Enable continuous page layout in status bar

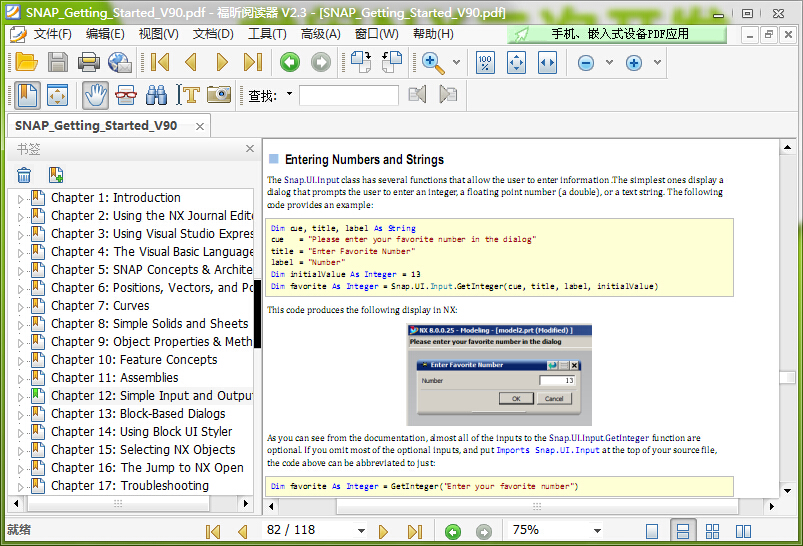[x=684, y=531]
